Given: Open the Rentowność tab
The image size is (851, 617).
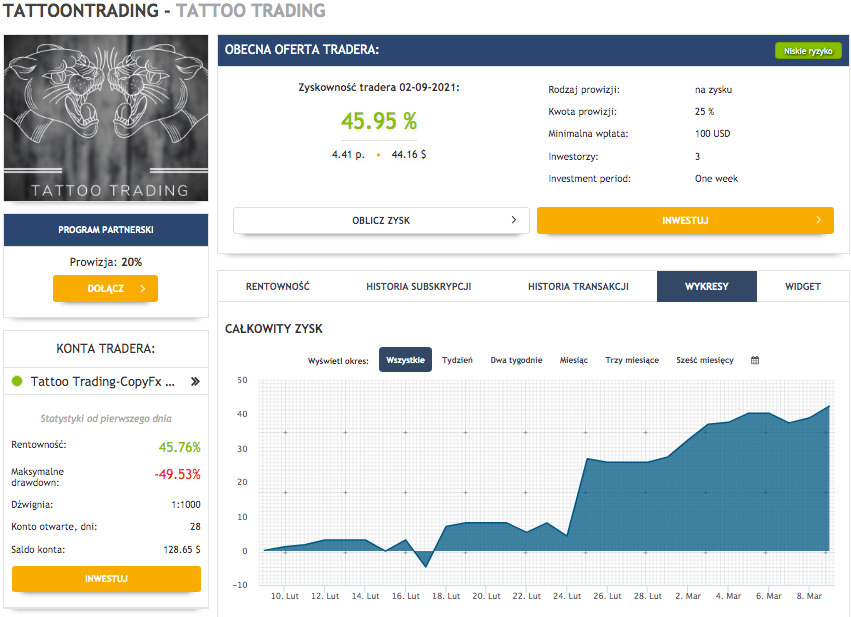Looking at the screenshot, I should coord(278,287).
